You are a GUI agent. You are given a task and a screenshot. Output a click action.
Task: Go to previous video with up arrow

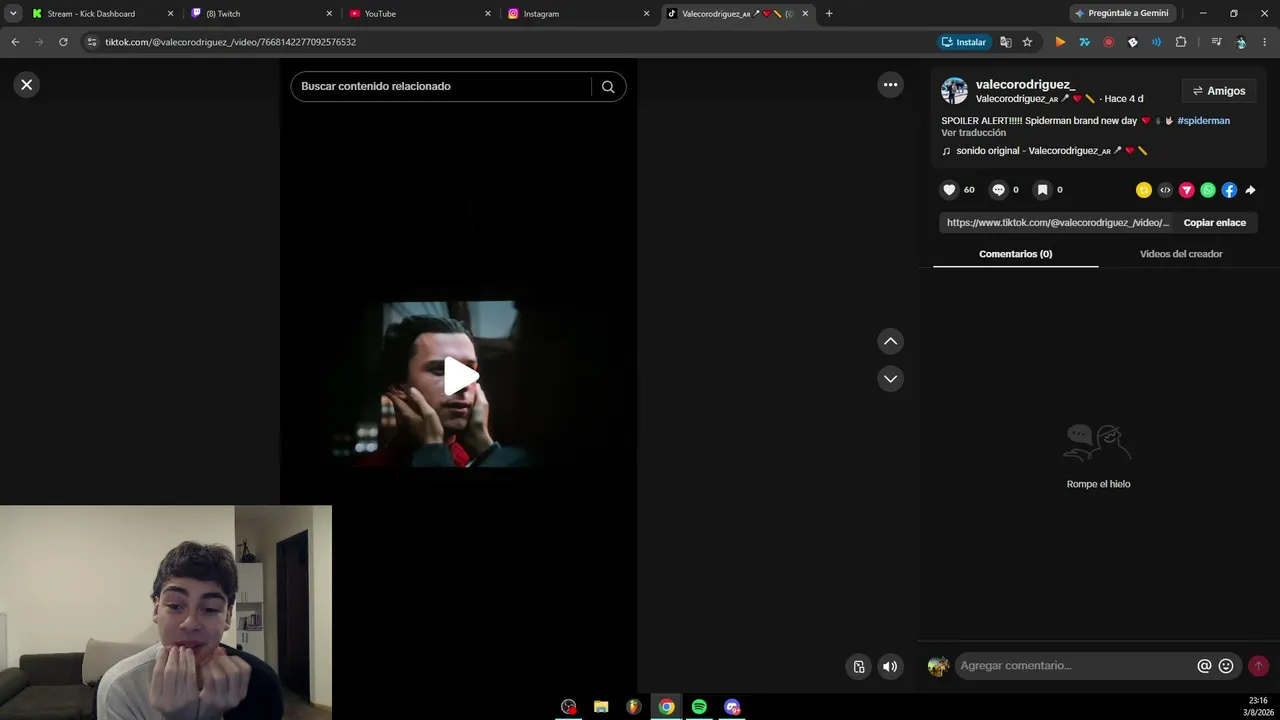click(x=890, y=341)
